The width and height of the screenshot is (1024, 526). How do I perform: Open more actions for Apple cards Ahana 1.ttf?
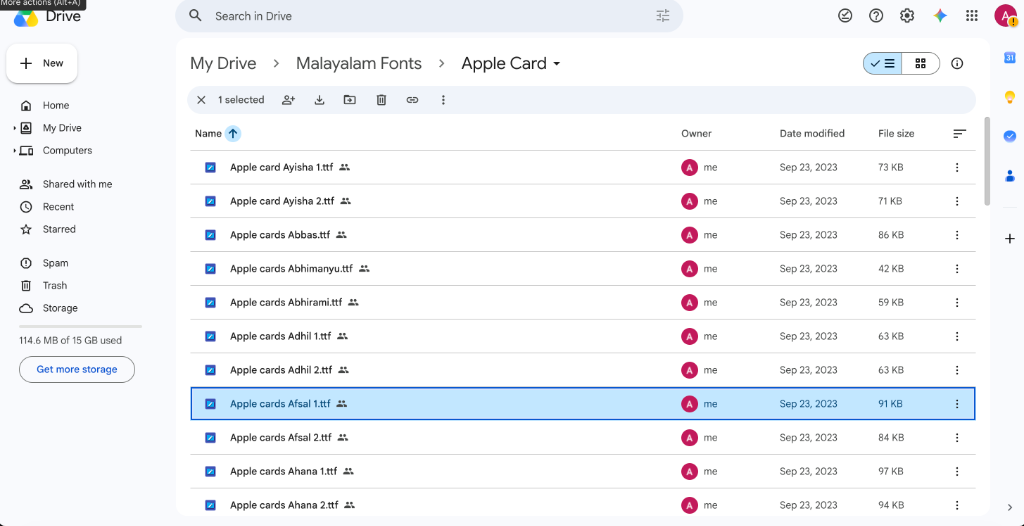point(957,471)
